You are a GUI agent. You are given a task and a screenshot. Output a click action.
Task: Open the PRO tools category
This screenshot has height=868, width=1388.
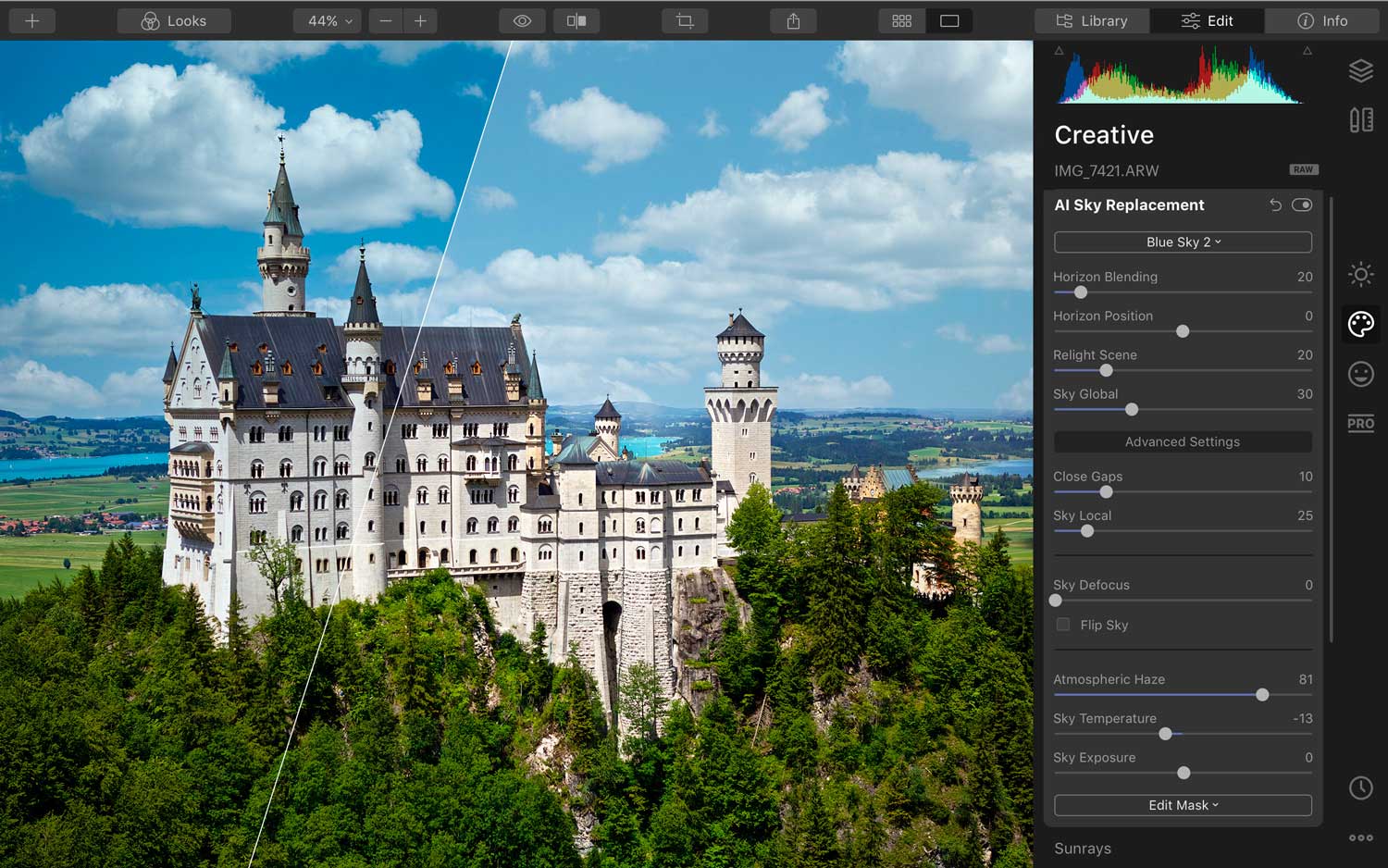pyautogui.click(x=1361, y=424)
